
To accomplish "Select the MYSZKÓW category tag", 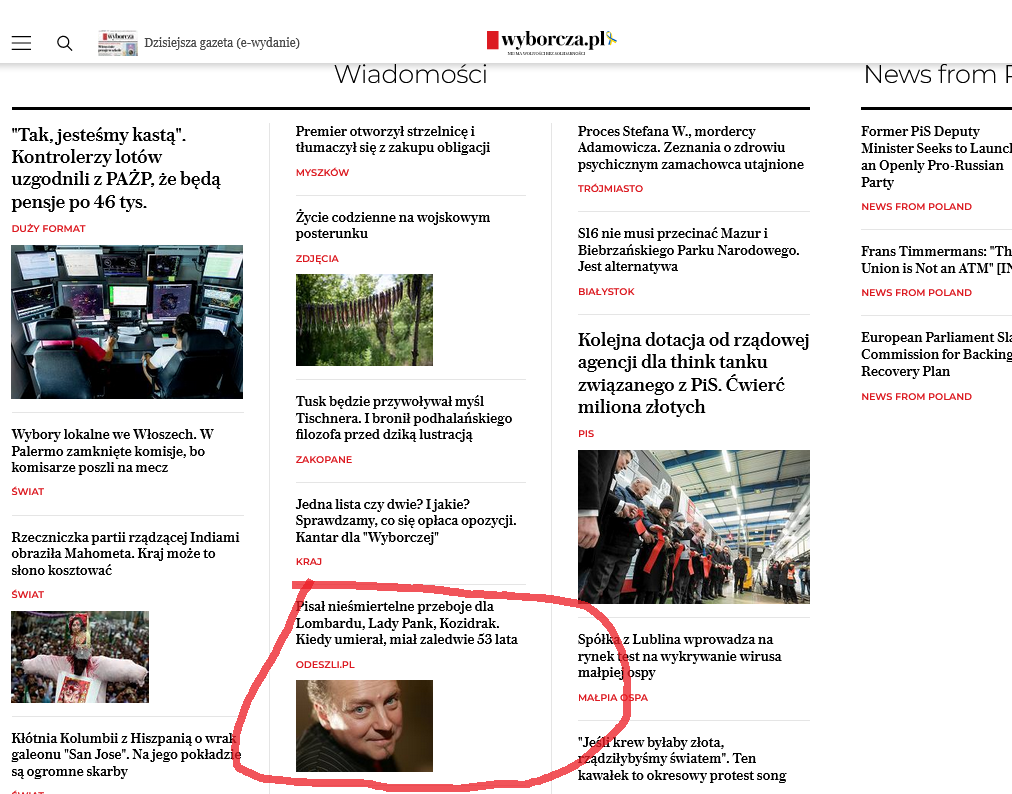I will (322, 173).
